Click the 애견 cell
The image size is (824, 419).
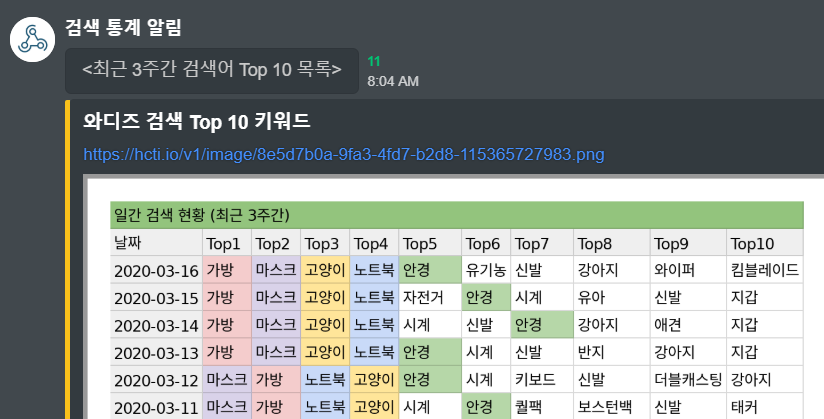(688, 325)
